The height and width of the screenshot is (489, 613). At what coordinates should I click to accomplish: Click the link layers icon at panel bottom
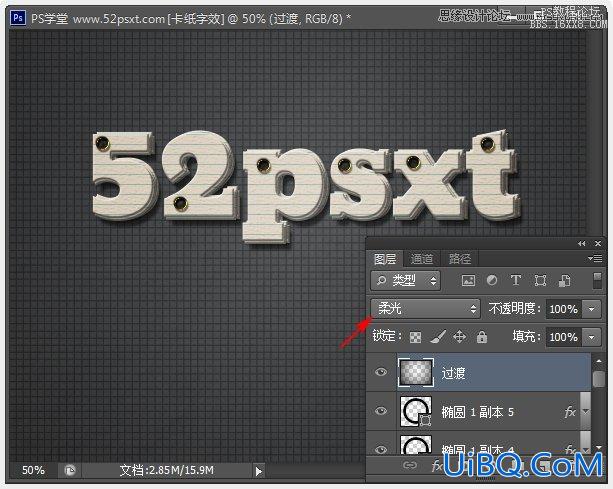tap(410, 466)
